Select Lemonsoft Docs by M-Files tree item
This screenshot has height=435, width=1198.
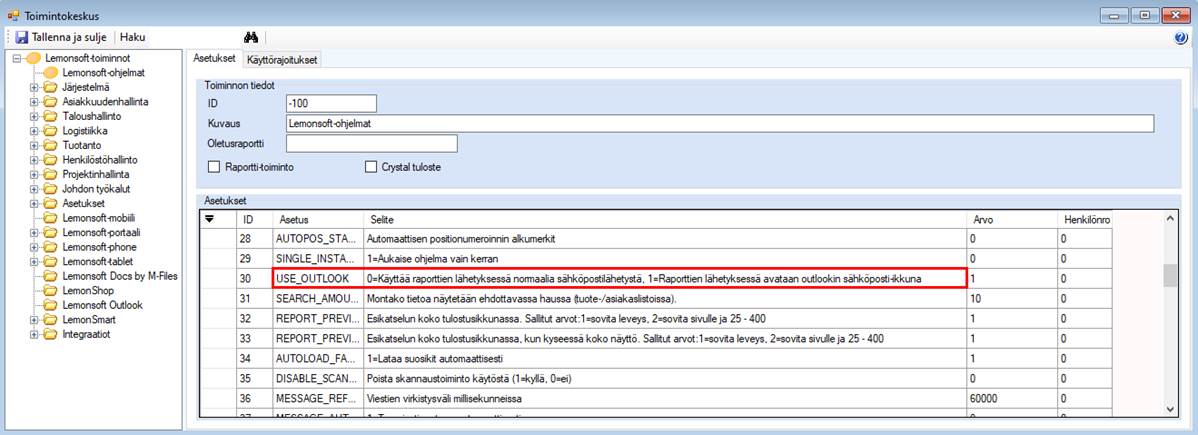click(120, 276)
